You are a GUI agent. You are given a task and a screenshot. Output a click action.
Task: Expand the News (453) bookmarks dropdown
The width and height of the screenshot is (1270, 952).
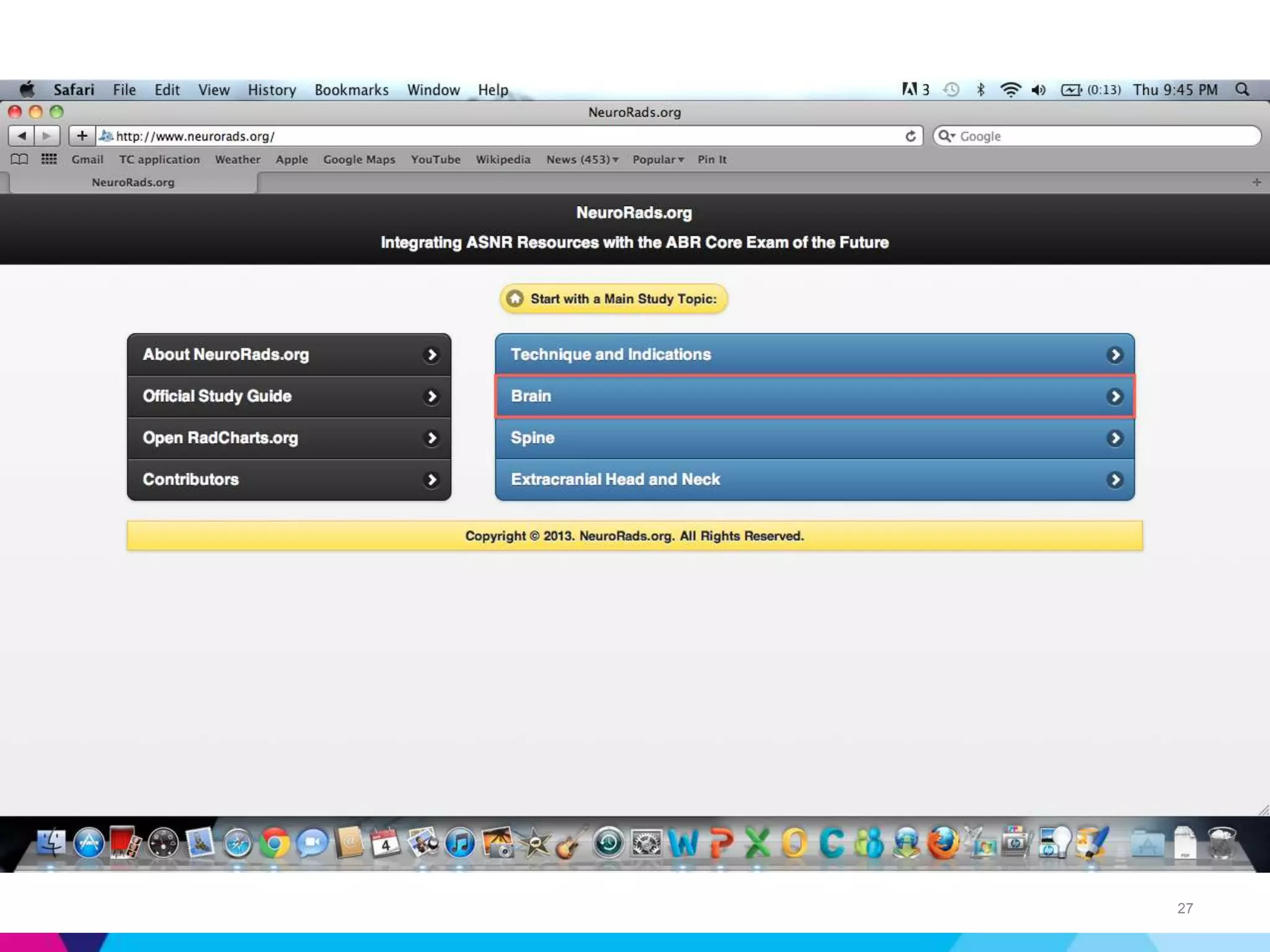coord(582,159)
